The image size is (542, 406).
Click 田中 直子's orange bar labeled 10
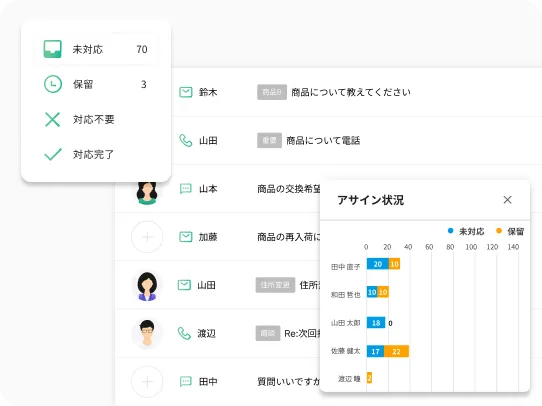(x=394, y=264)
